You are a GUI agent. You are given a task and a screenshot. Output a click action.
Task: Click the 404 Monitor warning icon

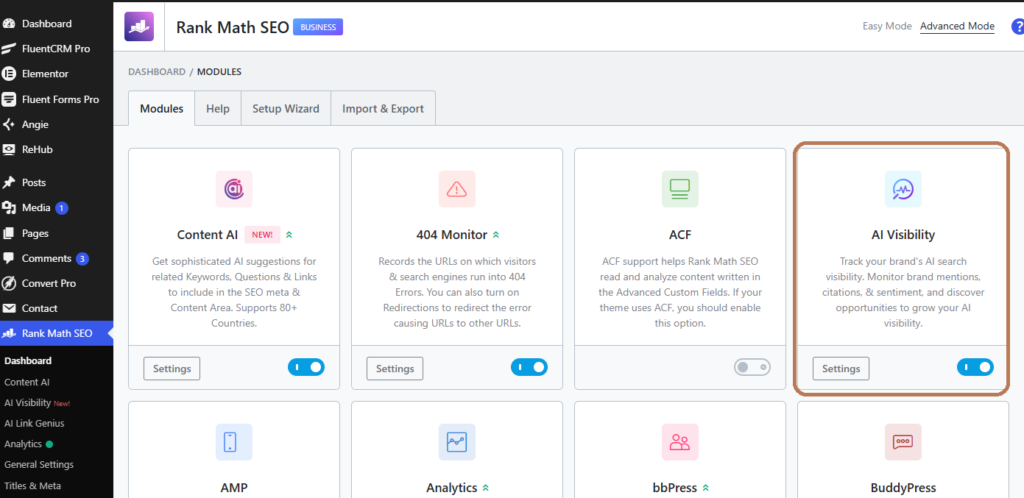coord(456,189)
